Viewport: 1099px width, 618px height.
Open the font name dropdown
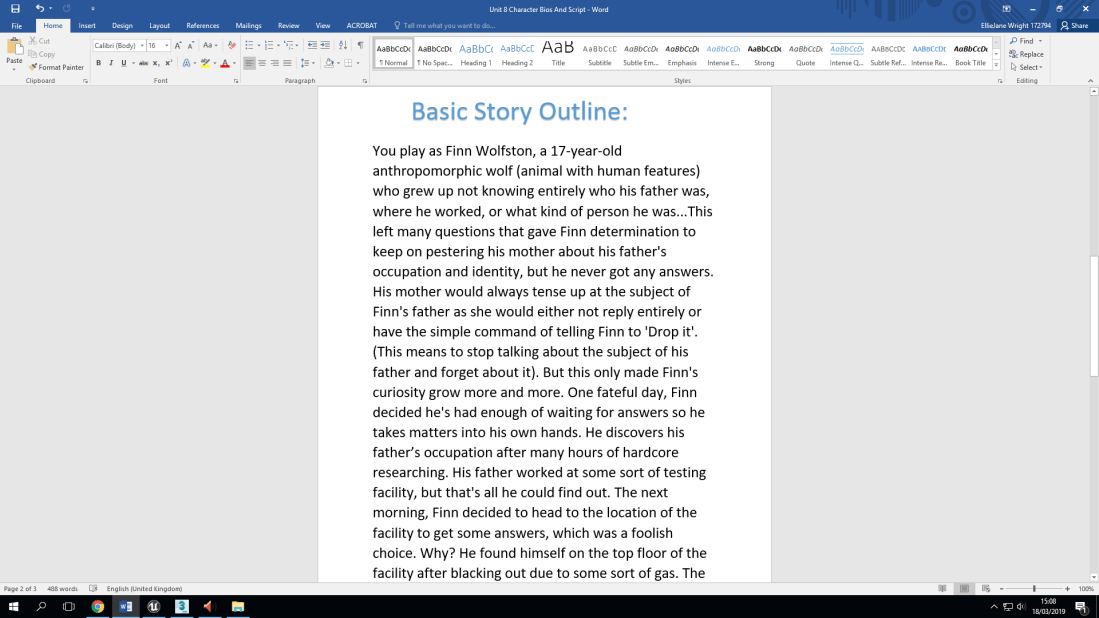coord(142,45)
